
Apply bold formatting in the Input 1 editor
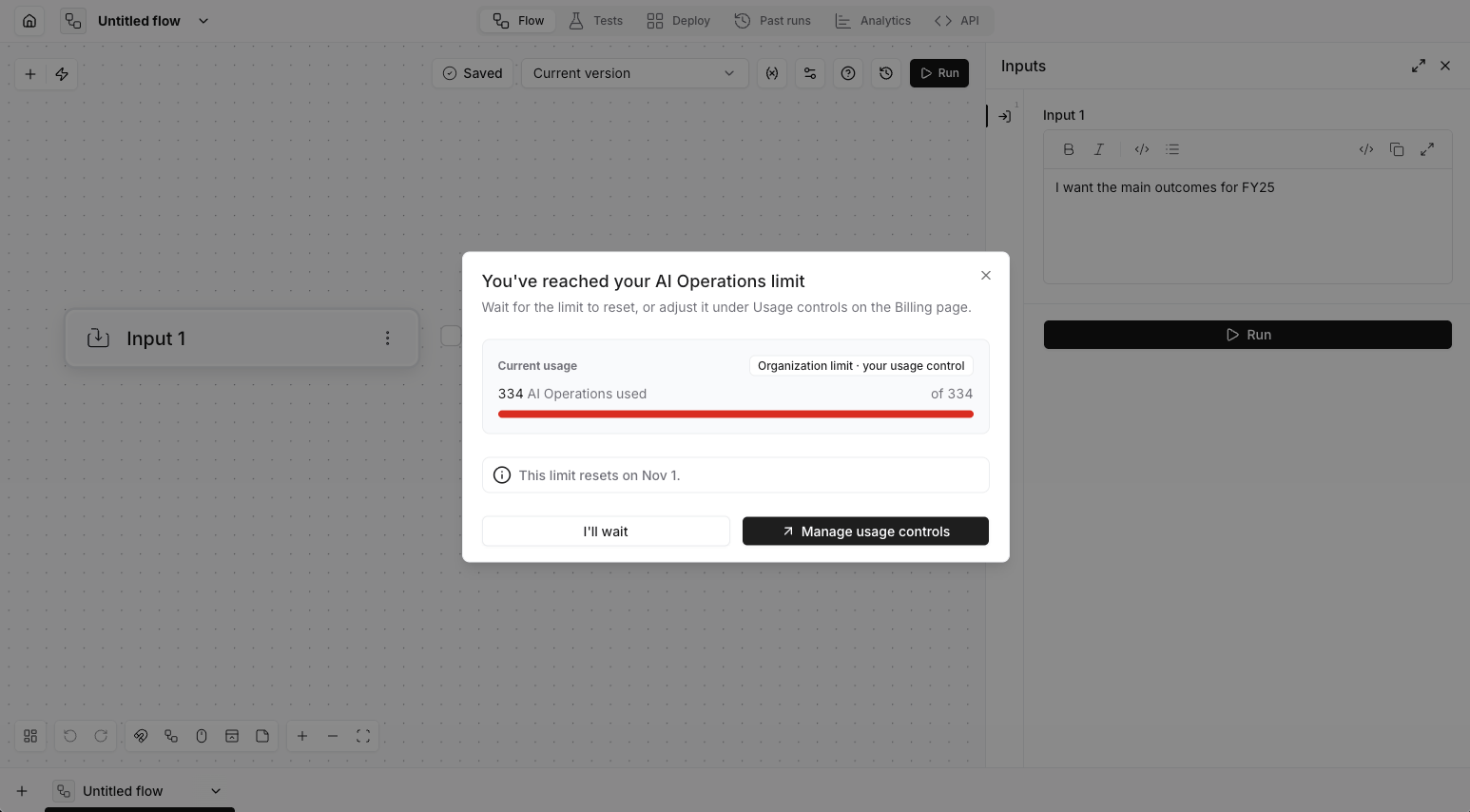(1069, 149)
